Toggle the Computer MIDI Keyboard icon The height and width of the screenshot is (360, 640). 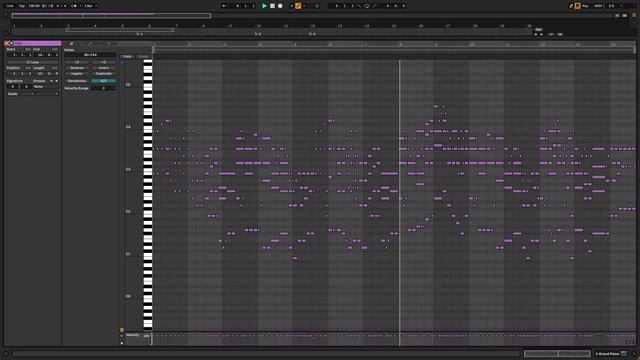click(578, 6)
